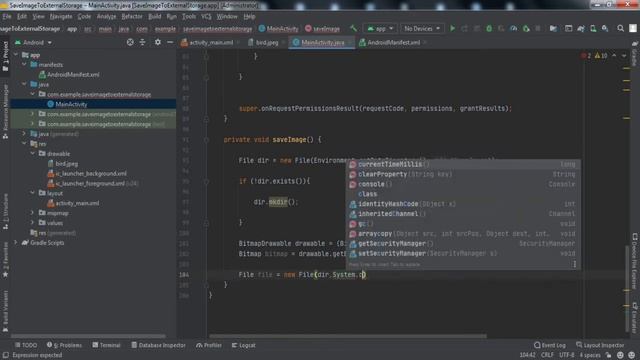Open the app run configuration dropdown
The height and width of the screenshot is (360, 640).
coord(380,29)
